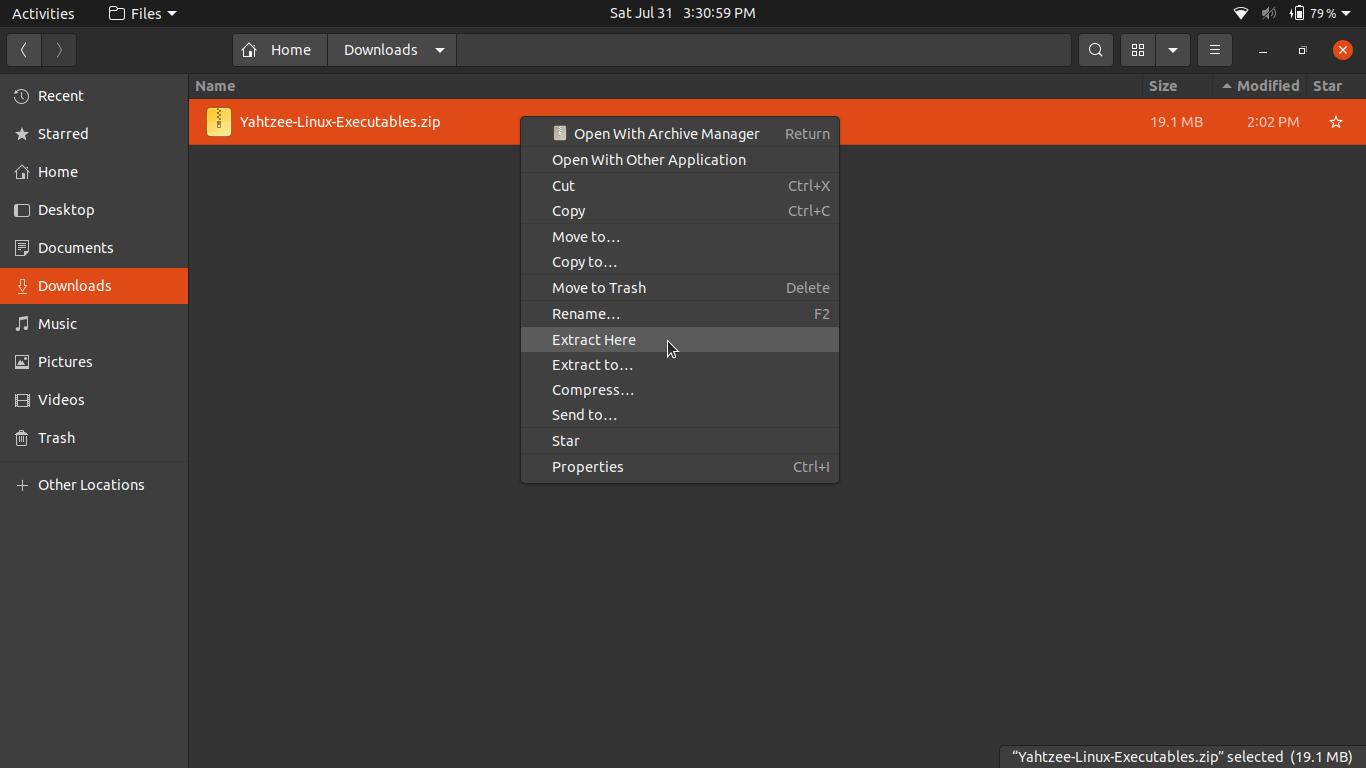This screenshot has height=768, width=1366.
Task: Open the hamburger main menu button
Action: click(x=1214, y=50)
